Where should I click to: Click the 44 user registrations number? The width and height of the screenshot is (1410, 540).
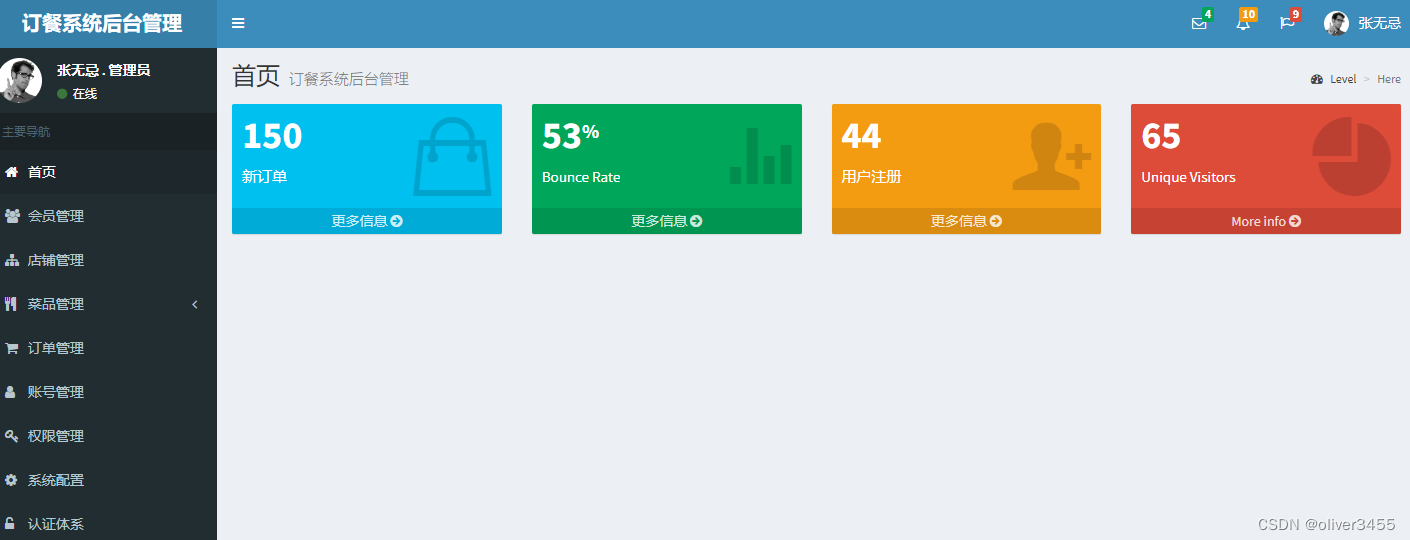861,136
